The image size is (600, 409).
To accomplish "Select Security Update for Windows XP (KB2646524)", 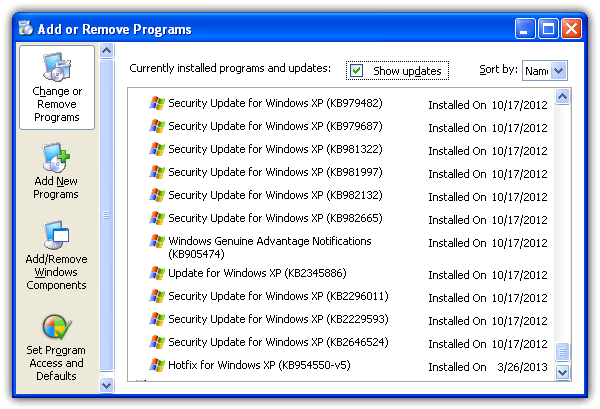I will 278,342.
